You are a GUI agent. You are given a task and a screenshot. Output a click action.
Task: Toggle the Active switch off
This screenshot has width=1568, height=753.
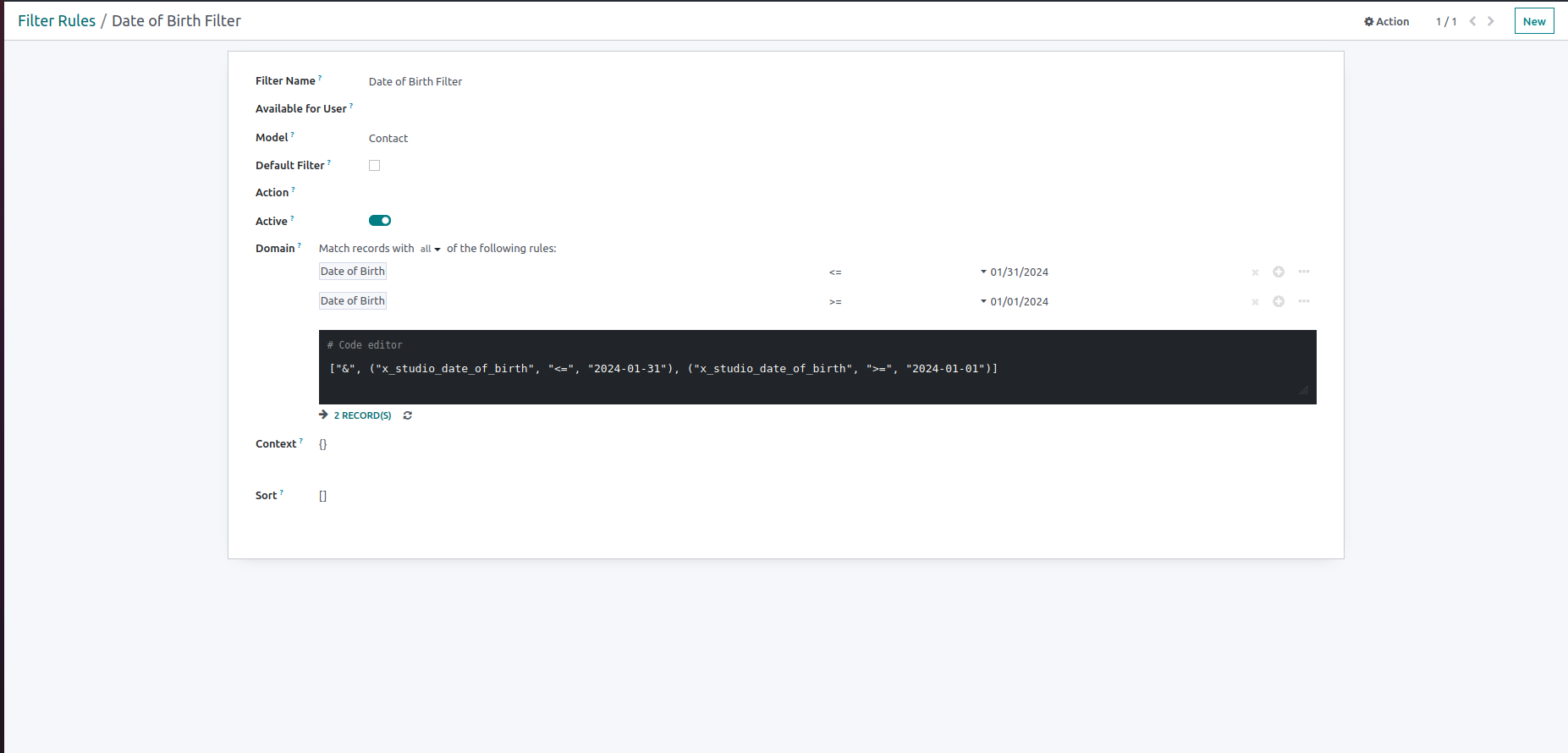[380, 221]
